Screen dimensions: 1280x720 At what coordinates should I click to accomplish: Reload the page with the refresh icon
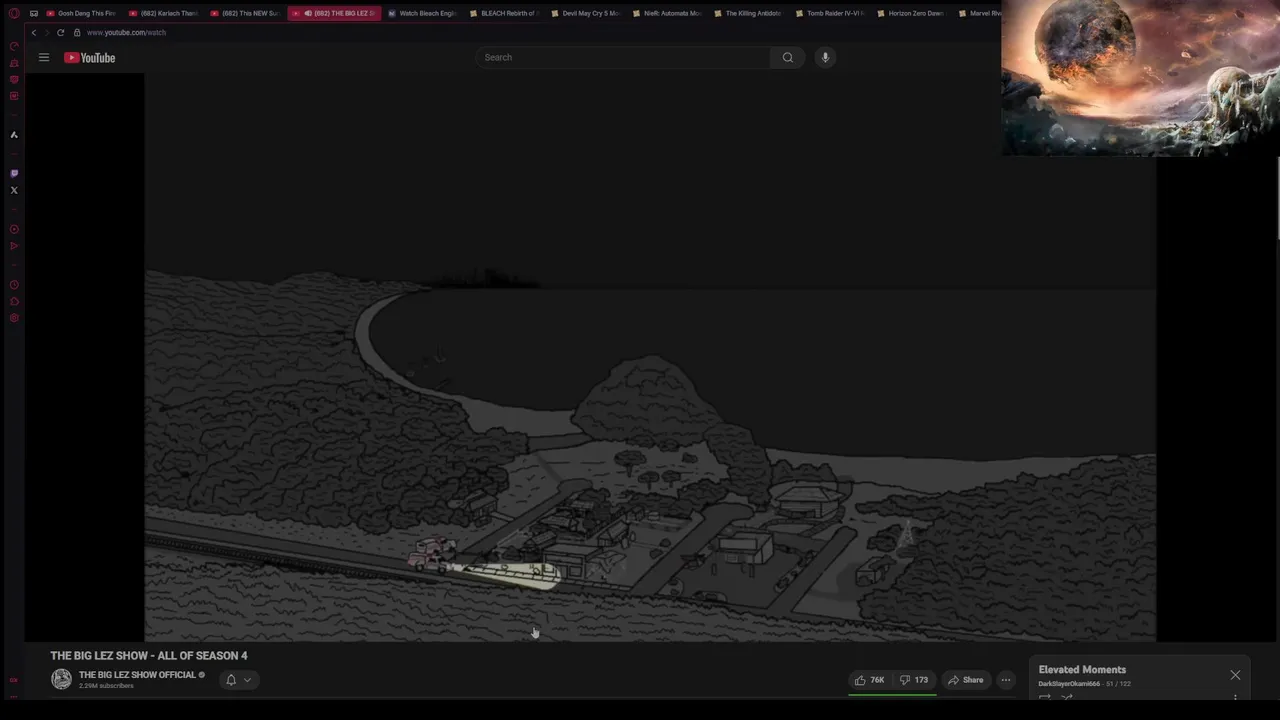pyautogui.click(x=60, y=32)
